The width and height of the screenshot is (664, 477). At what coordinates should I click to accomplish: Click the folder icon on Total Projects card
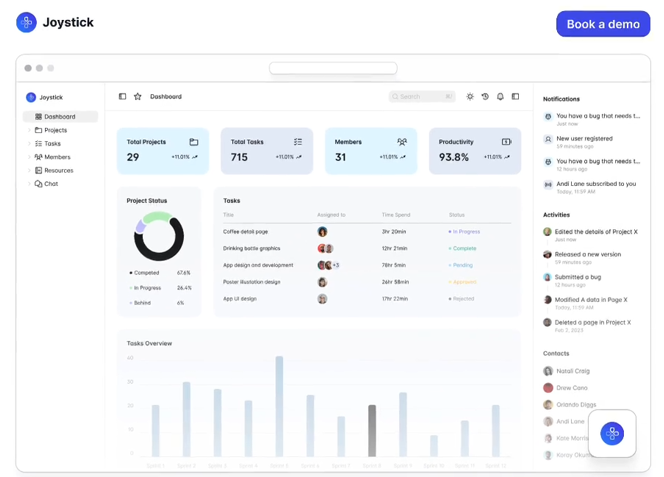pyautogui.click(x=194, y=142)
